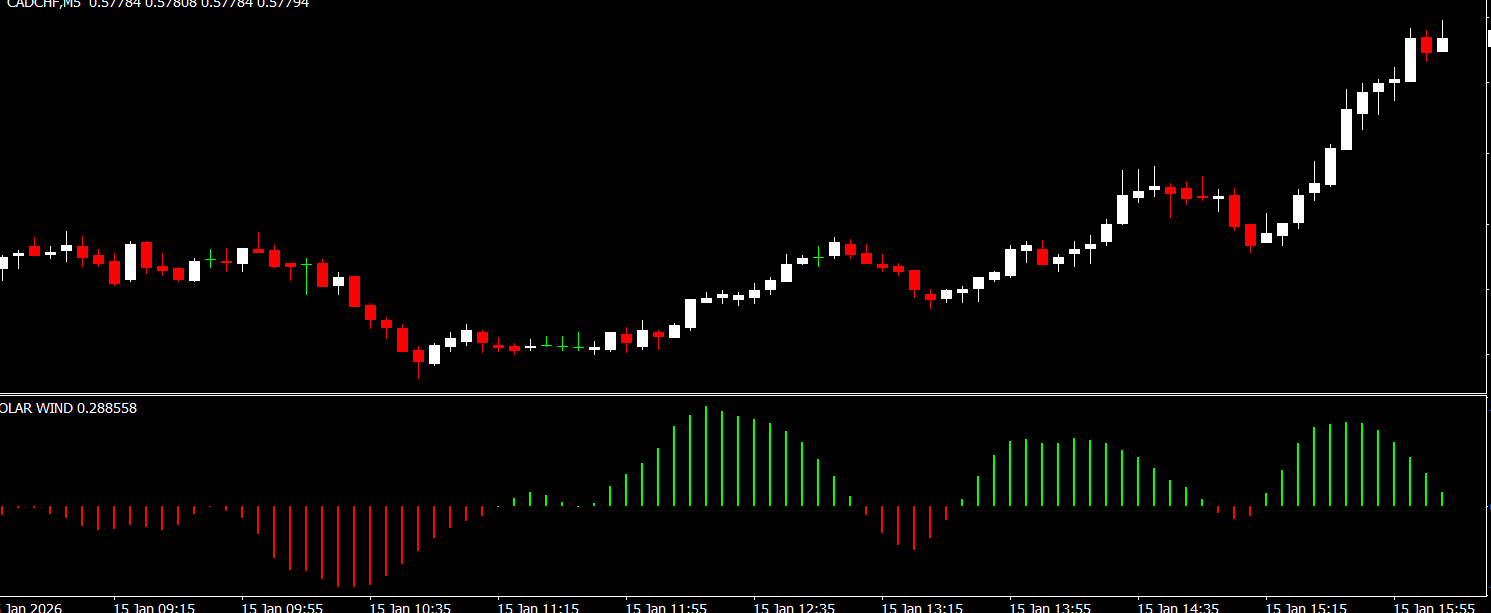Click the 15 Jan 11:15 time label
Screen dimensions: 1491x613
538,607
